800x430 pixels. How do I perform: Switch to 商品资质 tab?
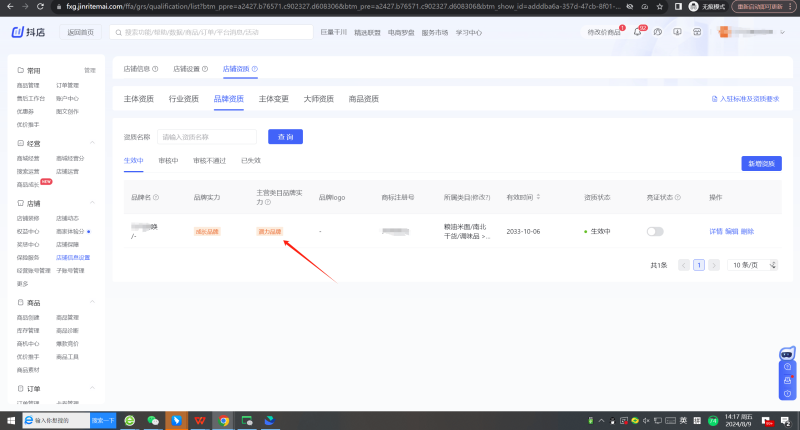[363, 99]
